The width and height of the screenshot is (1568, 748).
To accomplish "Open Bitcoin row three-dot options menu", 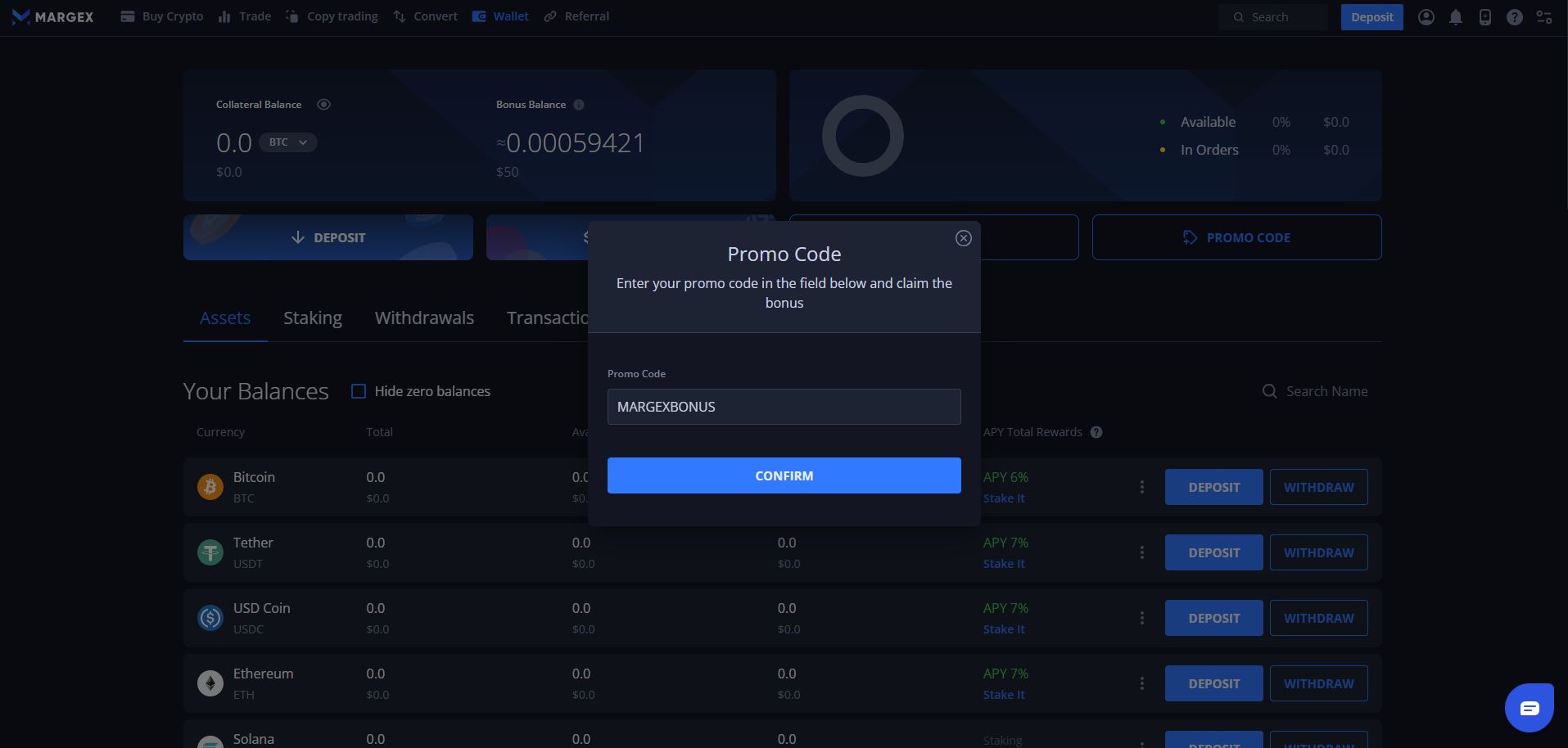I will [x=1141, y=487].
